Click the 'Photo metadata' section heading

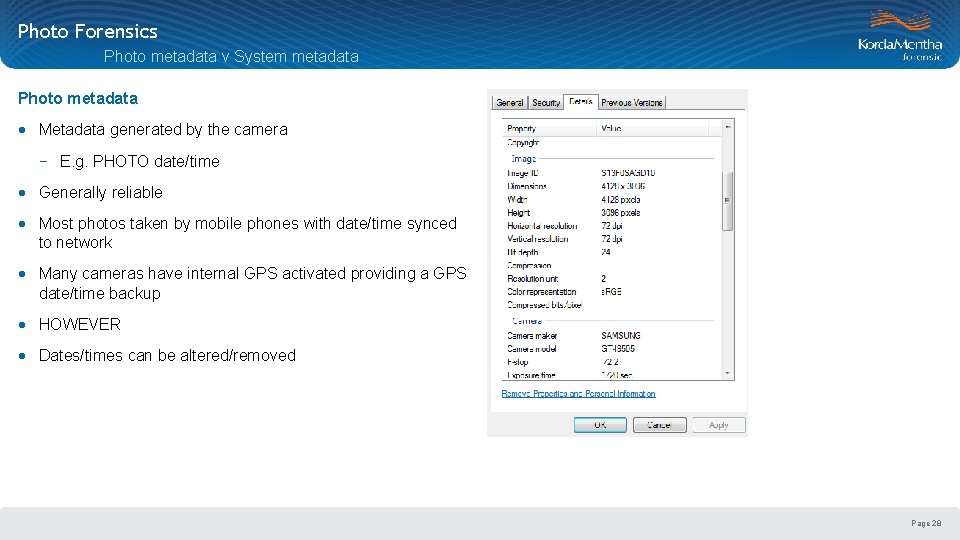(x=78, y=98)
